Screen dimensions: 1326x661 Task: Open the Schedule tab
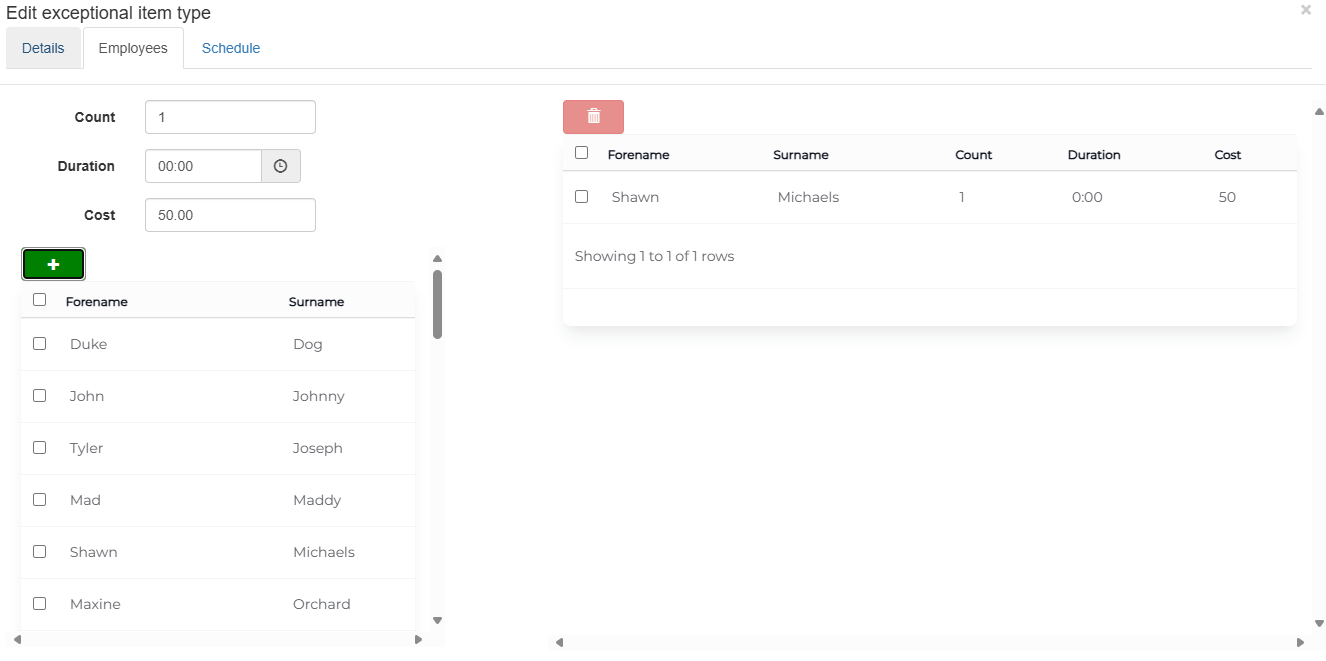pyautogui.click(x=231, y=48)
